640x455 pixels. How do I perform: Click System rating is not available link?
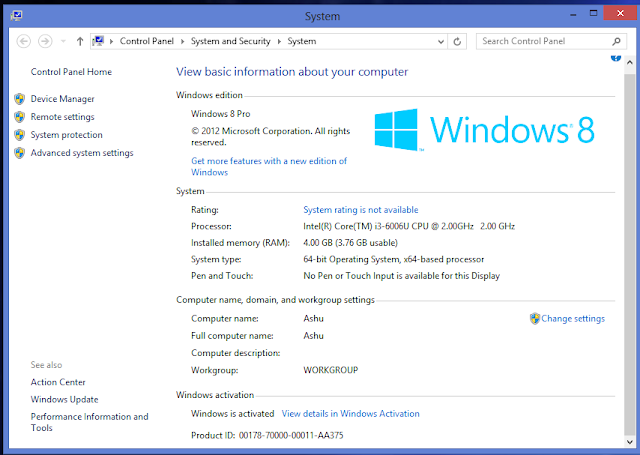(x=361, y=210)
